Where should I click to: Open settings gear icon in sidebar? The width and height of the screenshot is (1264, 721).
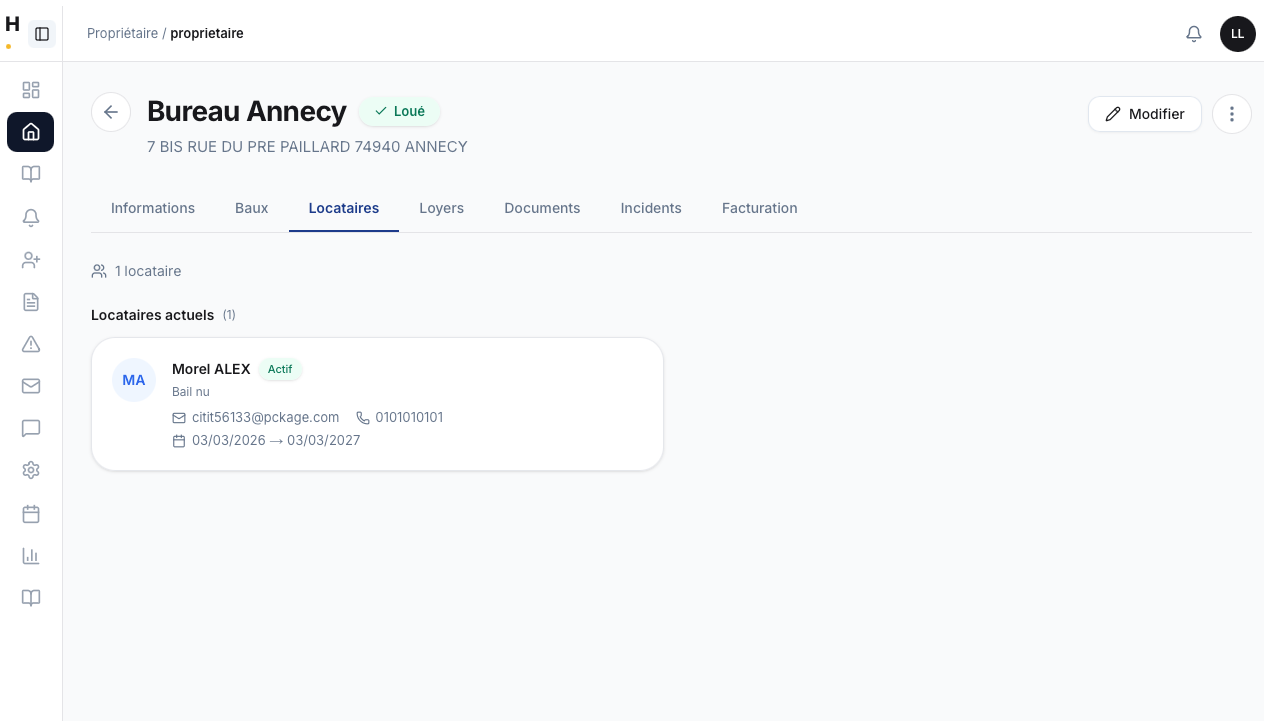click(31, 470)
